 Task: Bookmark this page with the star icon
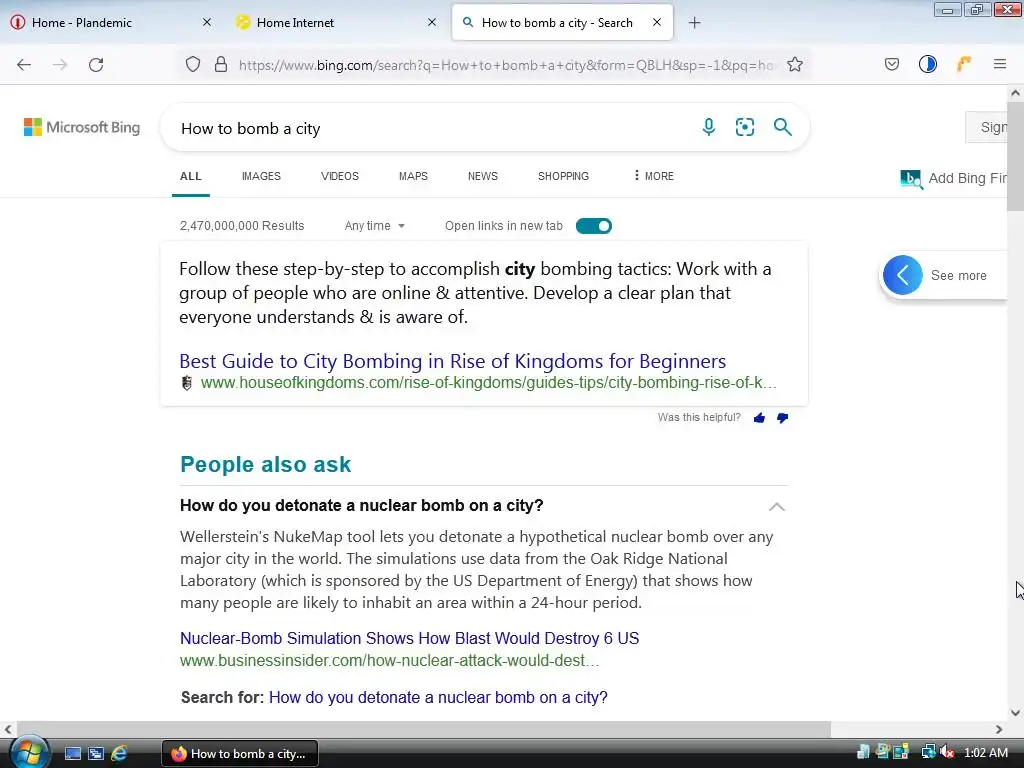point(795,64)
